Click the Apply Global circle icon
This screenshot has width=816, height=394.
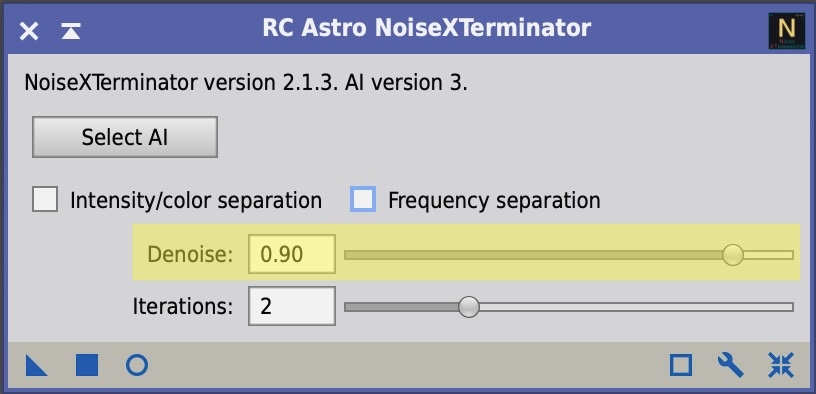pyautogui.click(x=137, y=365)
